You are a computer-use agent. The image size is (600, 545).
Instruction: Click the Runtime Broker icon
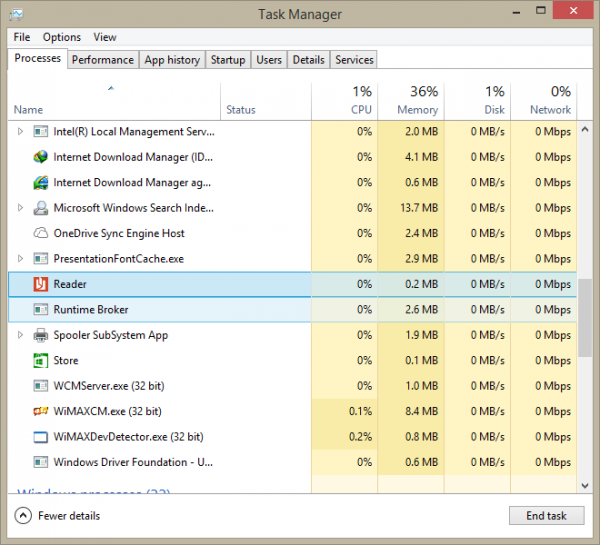(41, 309)
